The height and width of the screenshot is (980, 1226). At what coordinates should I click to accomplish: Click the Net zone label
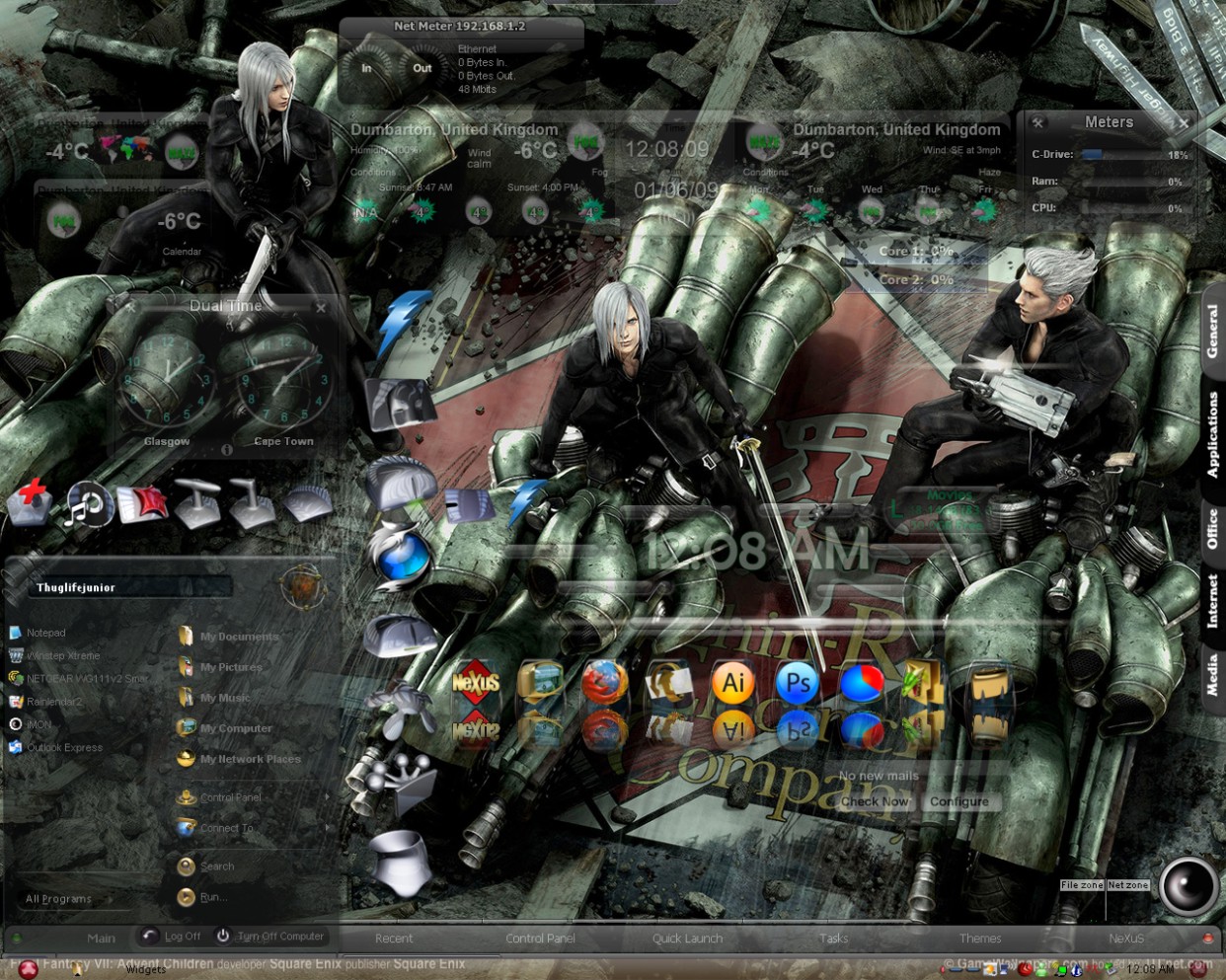coord(1128,885)
